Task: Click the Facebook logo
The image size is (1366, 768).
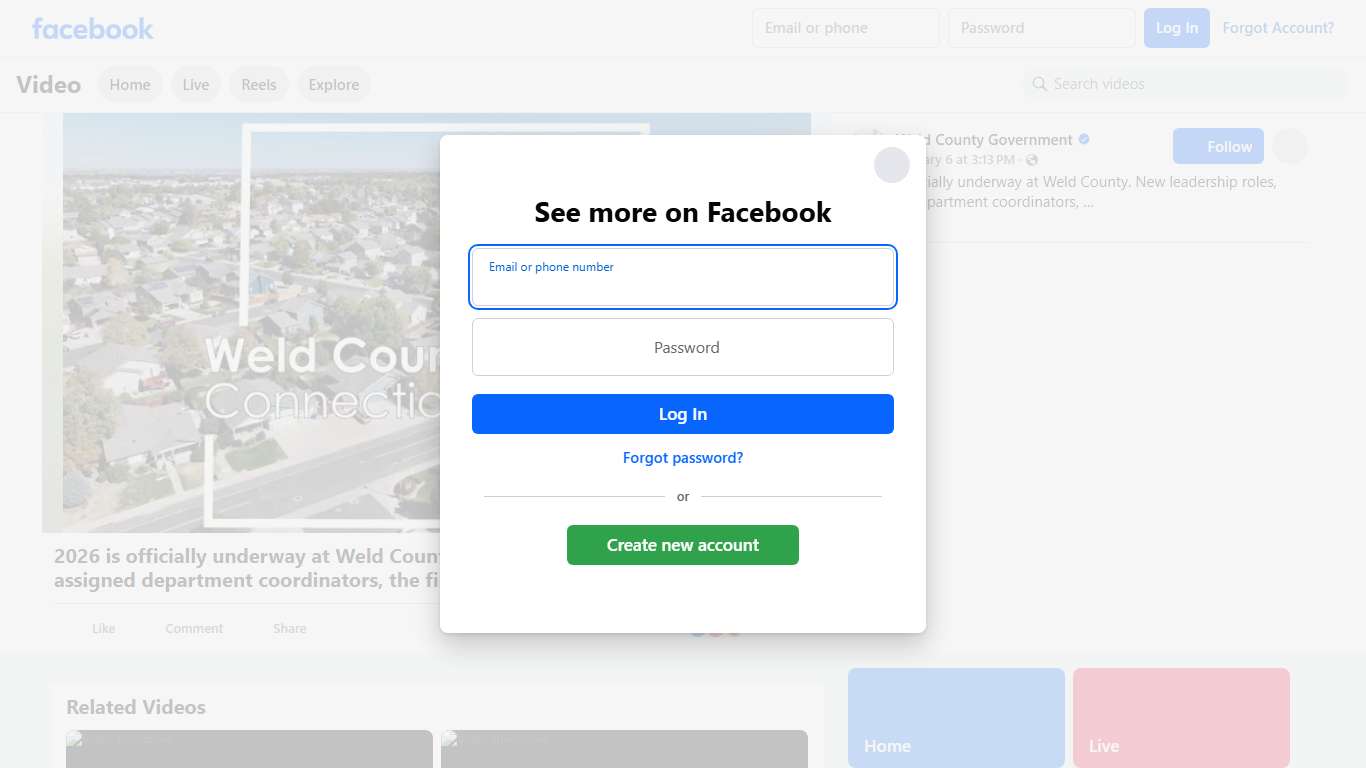Action: click(92, 29)
